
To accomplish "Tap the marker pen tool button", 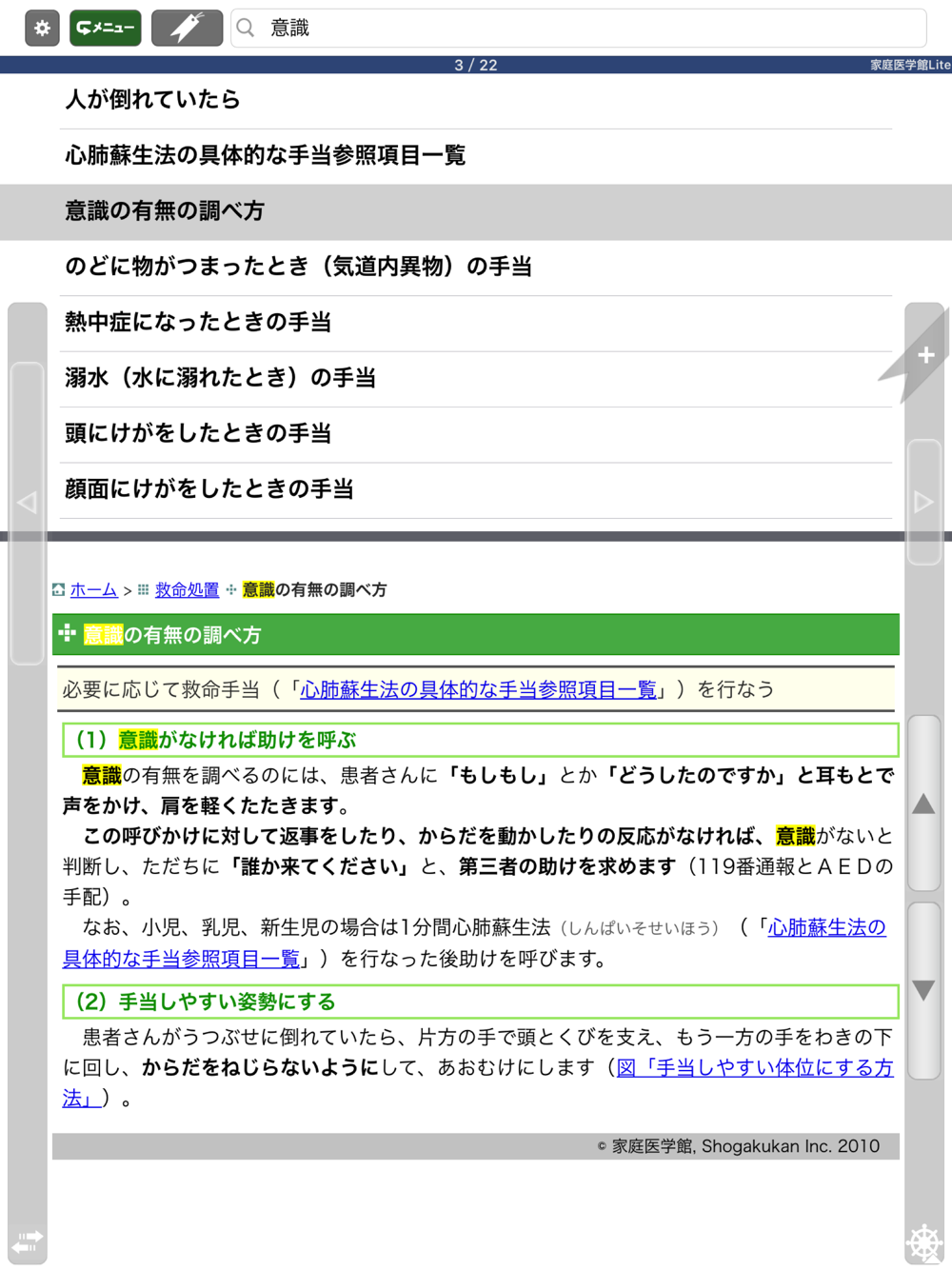I will click(187, 28).
